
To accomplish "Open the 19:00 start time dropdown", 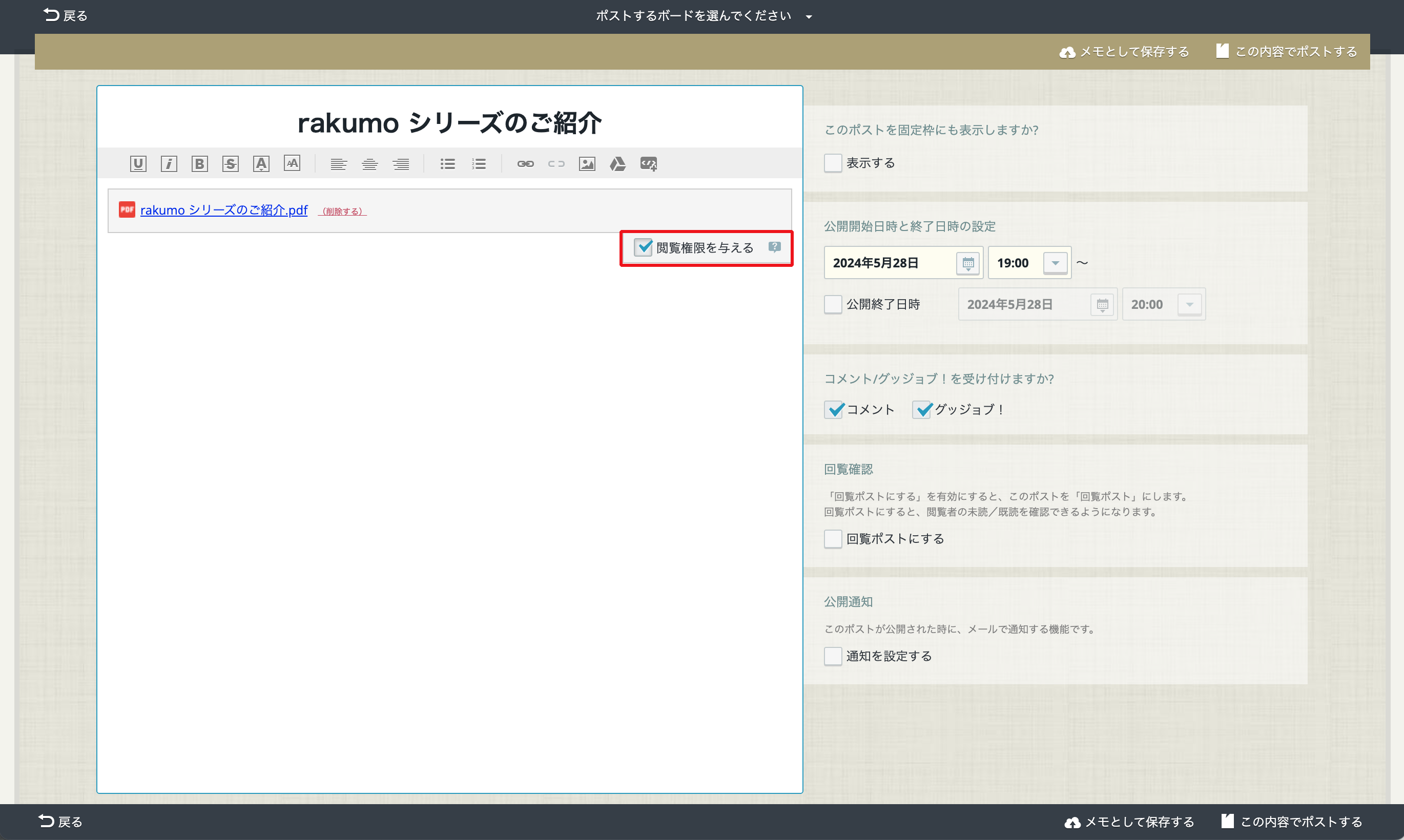I will [1055, 263].
